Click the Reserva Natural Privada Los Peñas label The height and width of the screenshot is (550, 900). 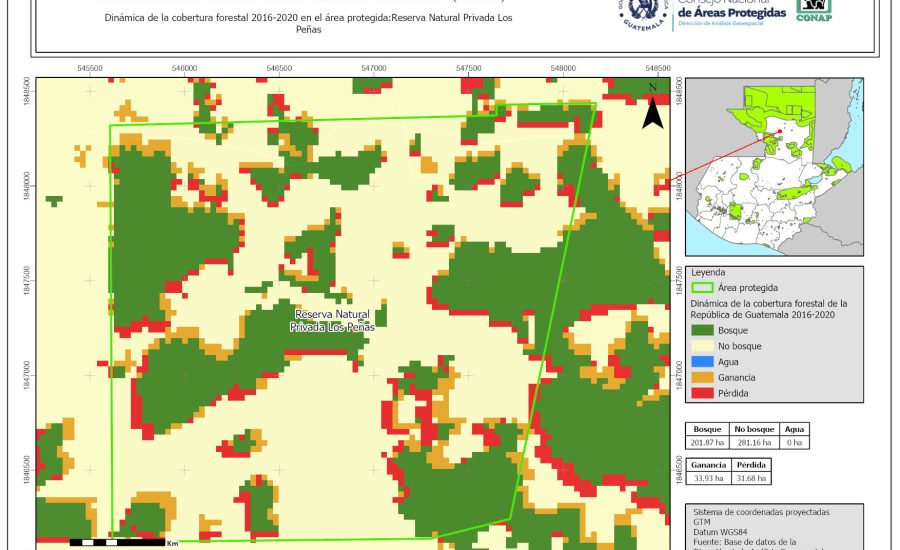333,321
